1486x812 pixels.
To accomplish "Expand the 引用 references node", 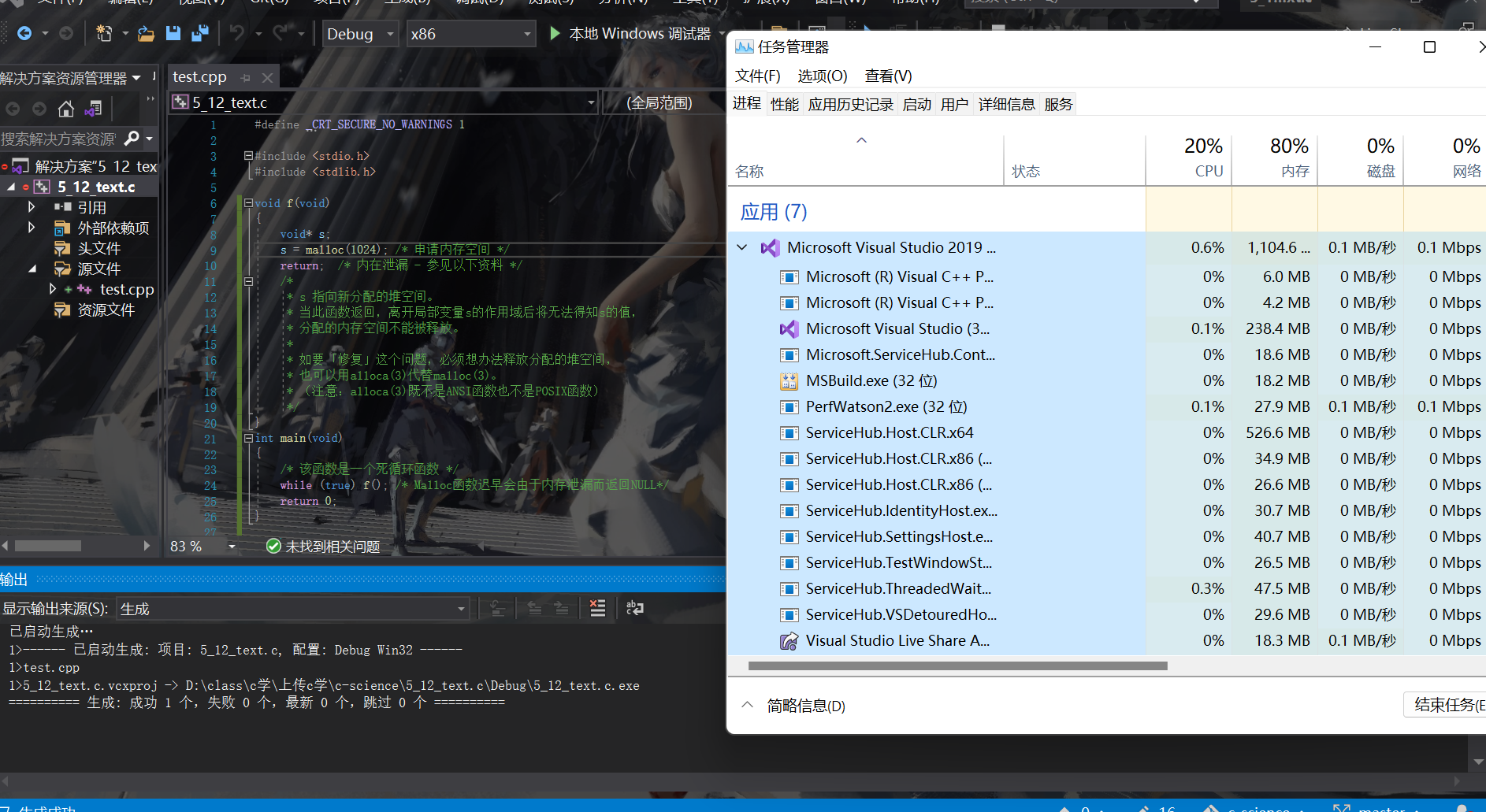I will [31, 206].
